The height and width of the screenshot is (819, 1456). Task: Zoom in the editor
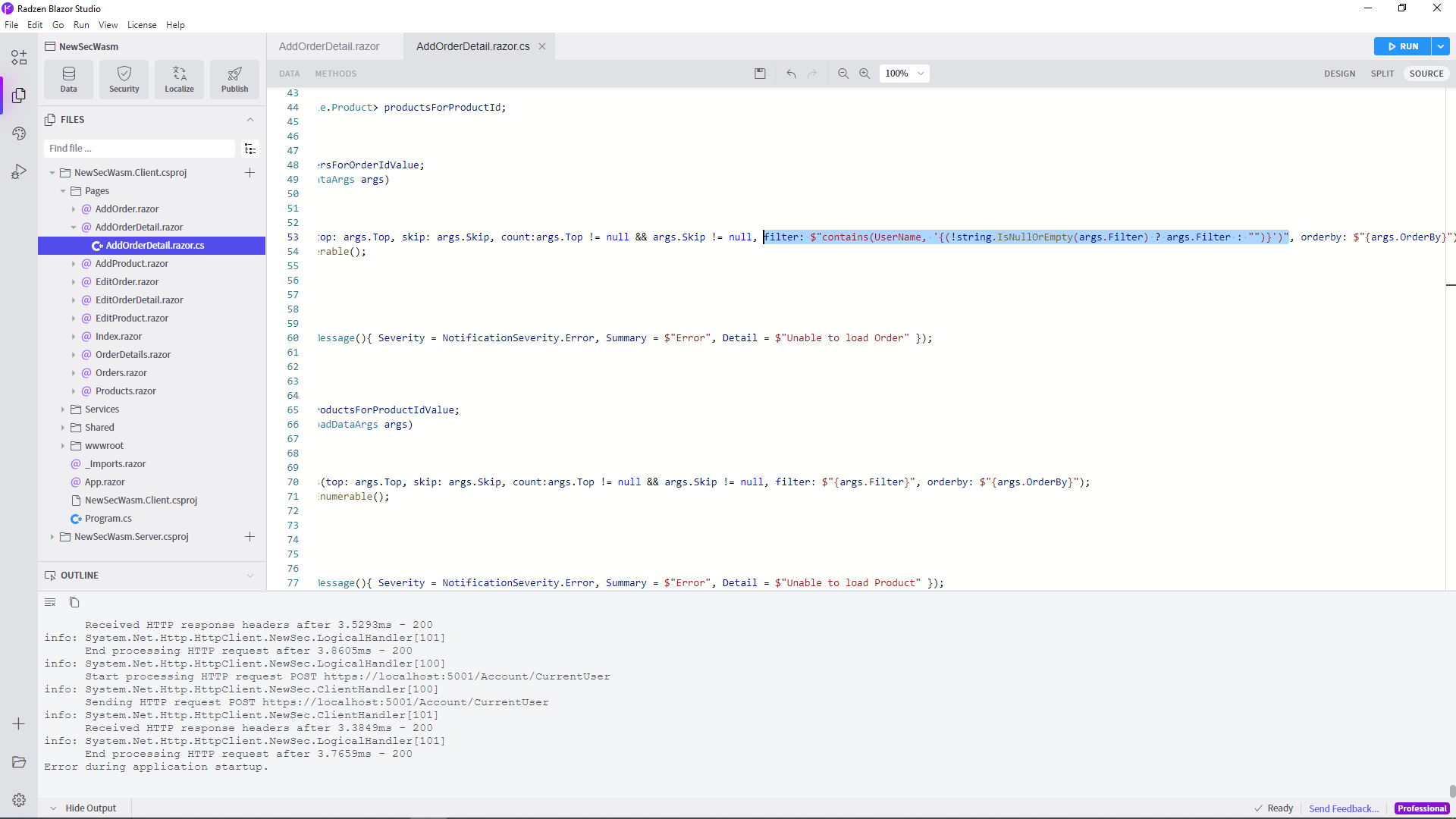[864, 74]
